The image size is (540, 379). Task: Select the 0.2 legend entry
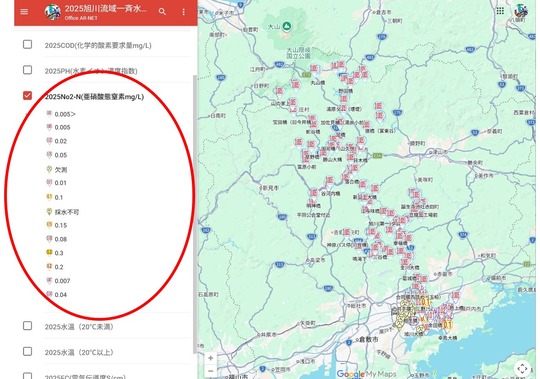(55, 267)
